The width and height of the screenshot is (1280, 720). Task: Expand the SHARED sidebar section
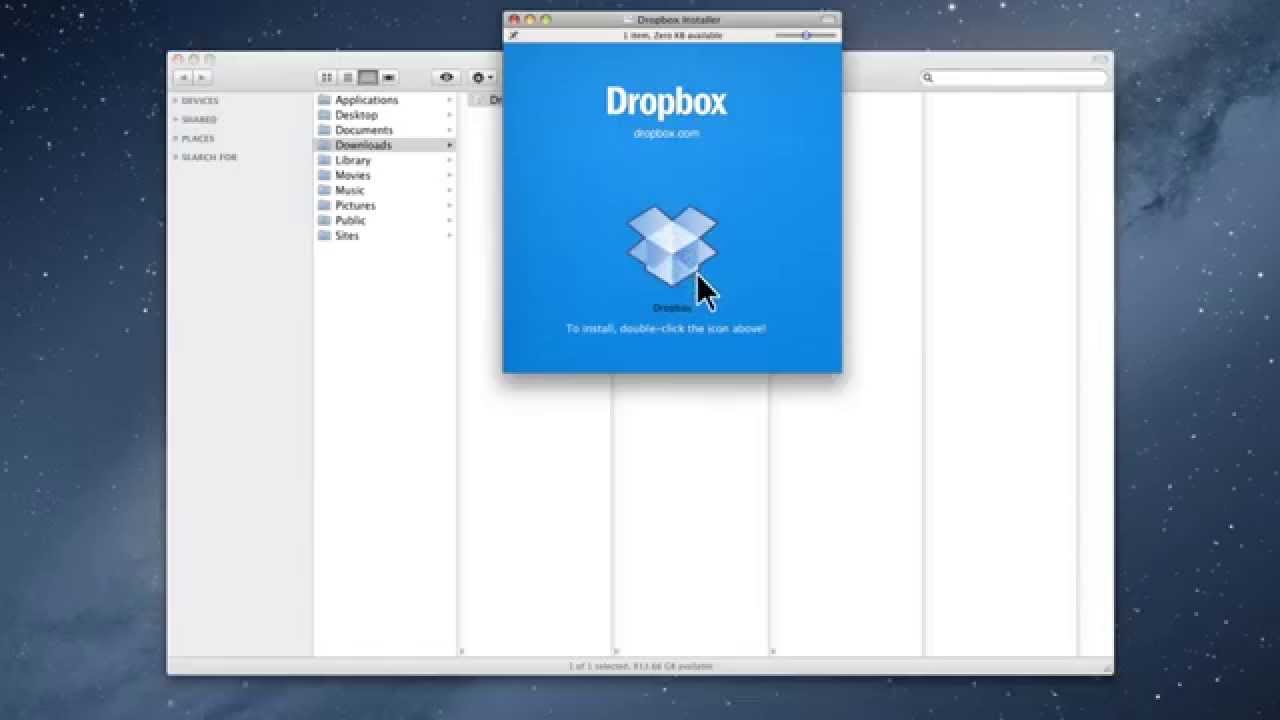pos(175,120)
